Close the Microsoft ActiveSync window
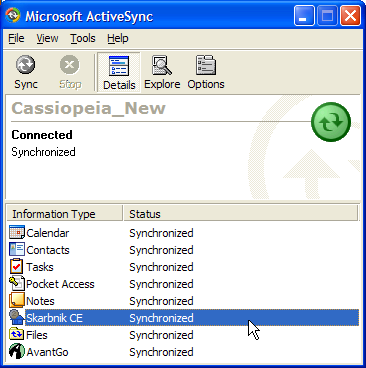366x368 pixels. tap(350, 16)
